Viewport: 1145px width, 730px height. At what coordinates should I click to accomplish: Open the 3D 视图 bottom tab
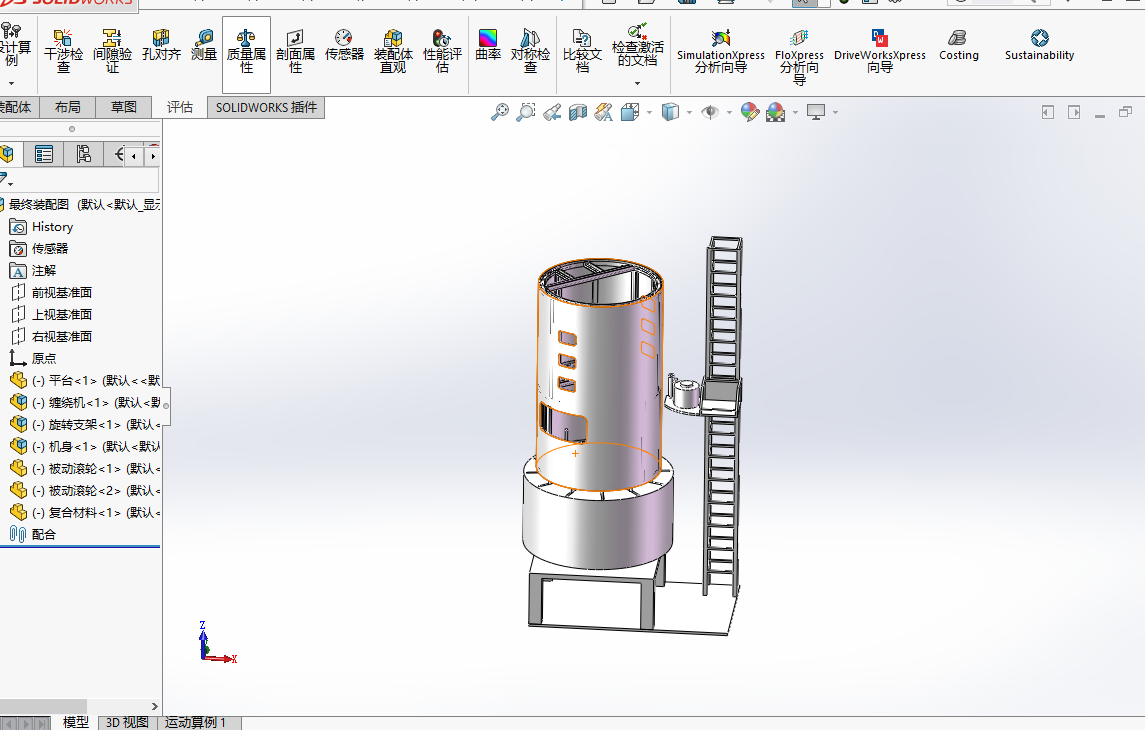click(127, 722)
